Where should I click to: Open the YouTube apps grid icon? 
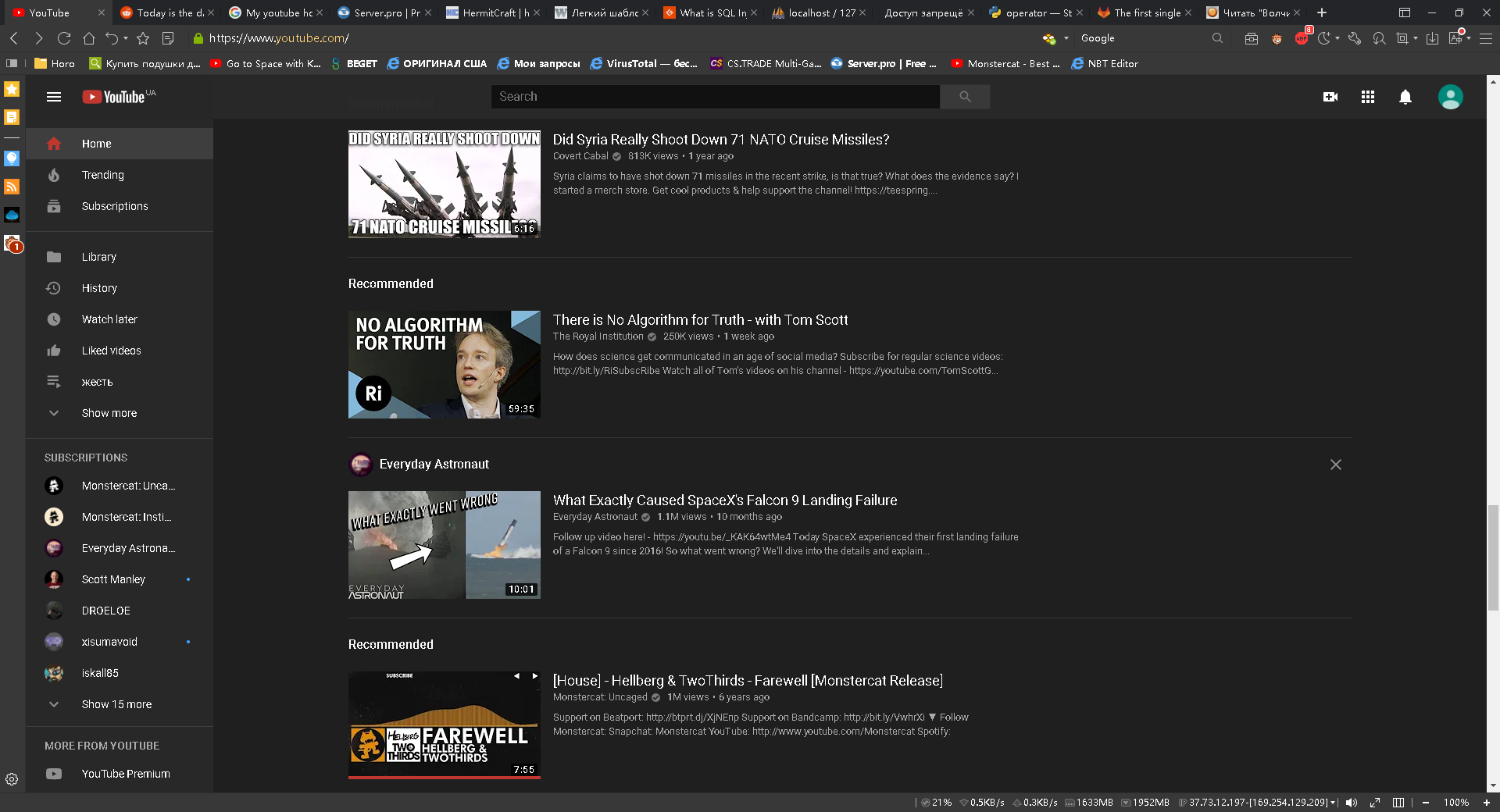pos(1368,97)
